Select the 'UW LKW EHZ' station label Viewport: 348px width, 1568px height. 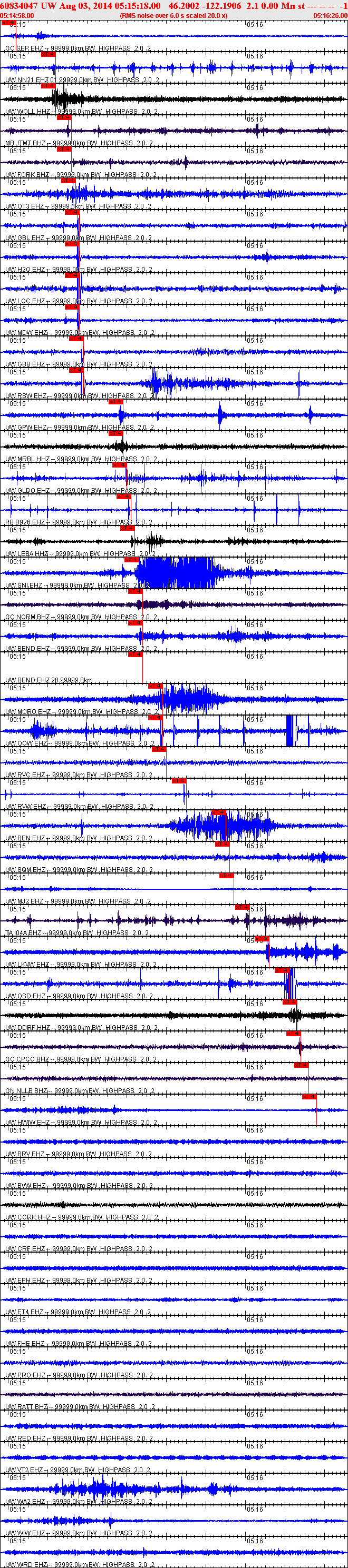coord(27,965)
